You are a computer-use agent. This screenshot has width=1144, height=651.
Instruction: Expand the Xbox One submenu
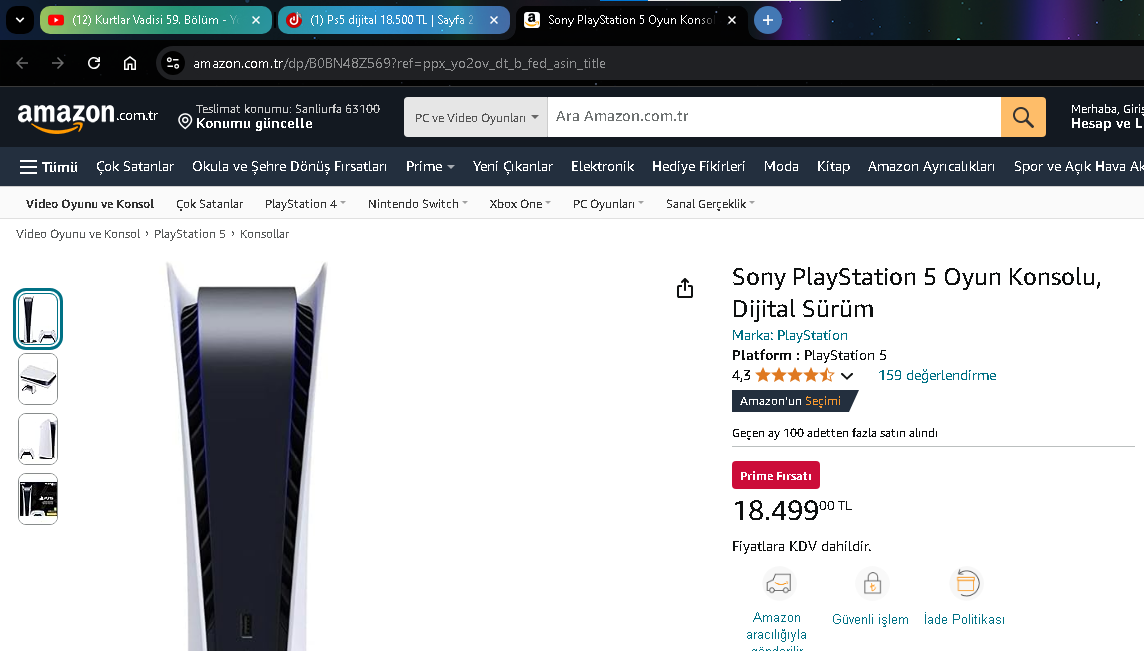click(520, 204)
